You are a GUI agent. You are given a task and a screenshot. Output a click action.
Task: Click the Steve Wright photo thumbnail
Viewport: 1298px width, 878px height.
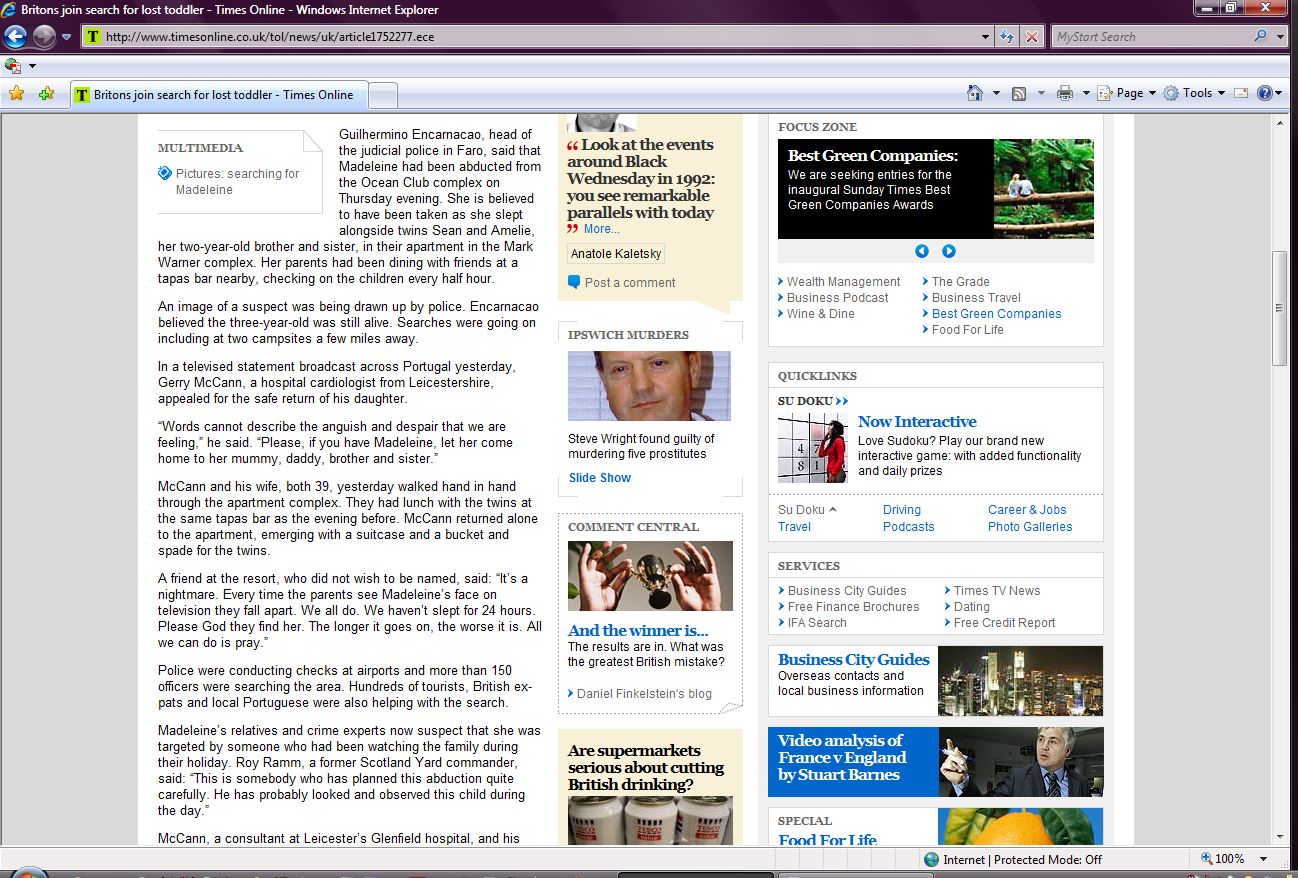pyautogui.click(x=649, y=386)
